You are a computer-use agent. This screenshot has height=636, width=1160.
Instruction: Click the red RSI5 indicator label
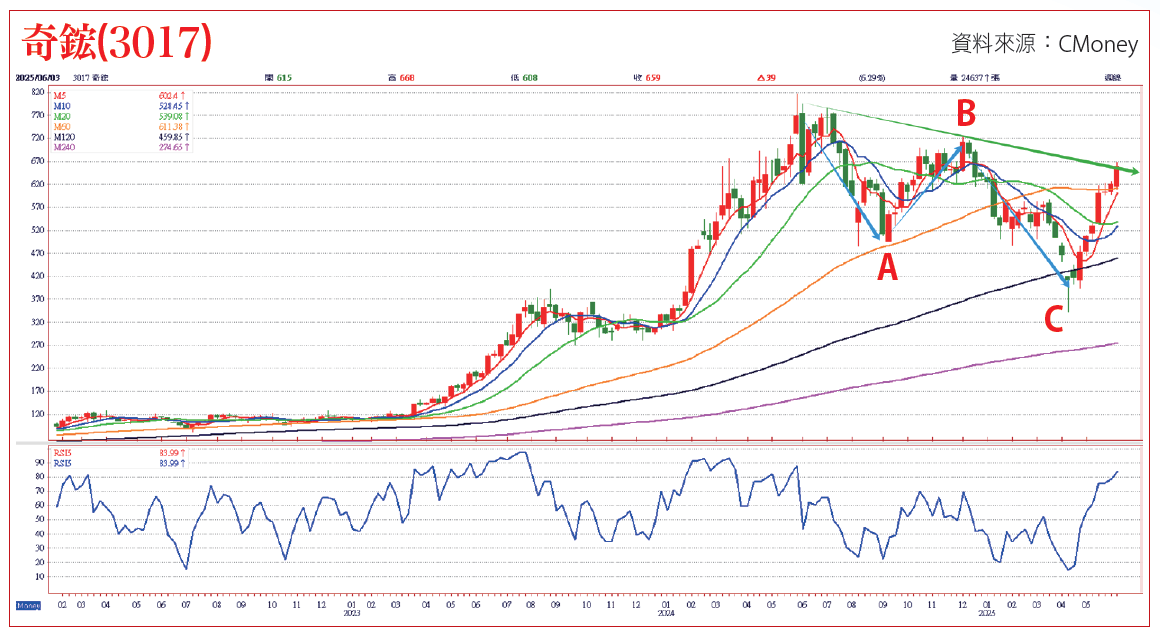63,453
